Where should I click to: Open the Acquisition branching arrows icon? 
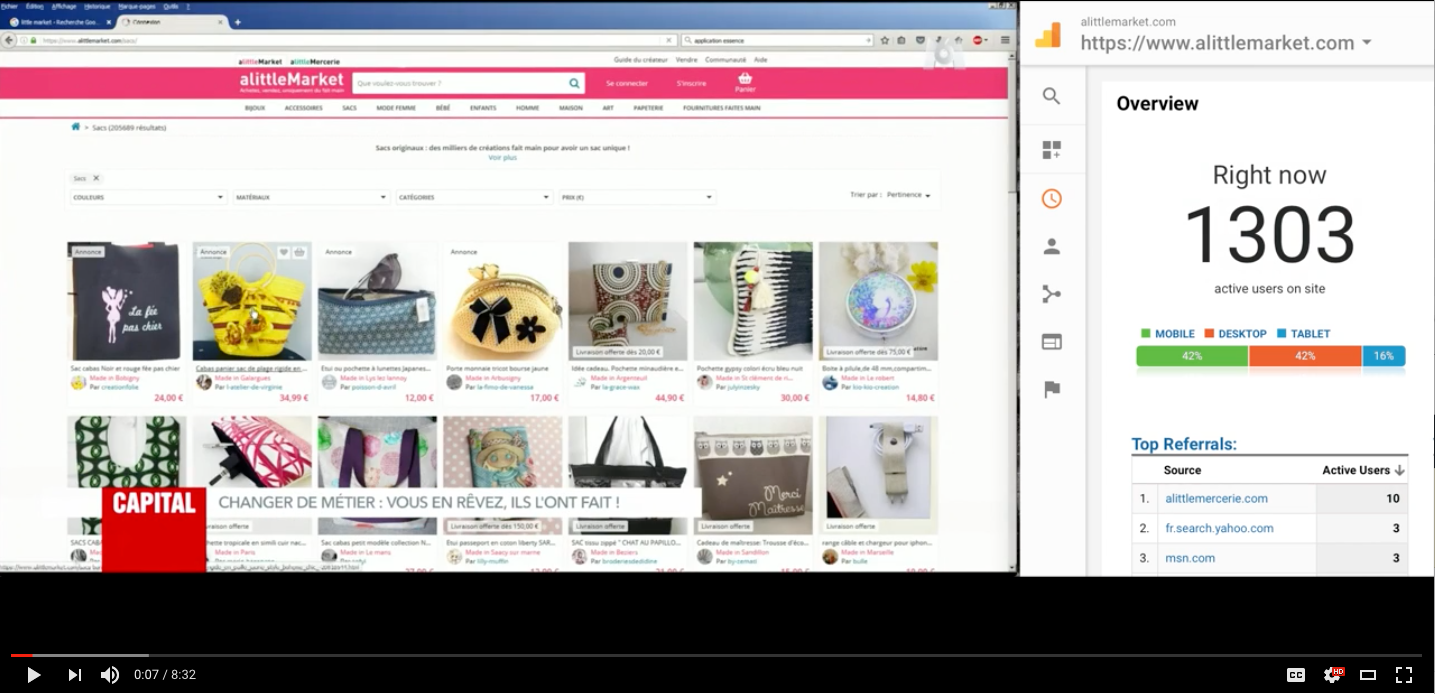click(1051, 294)
